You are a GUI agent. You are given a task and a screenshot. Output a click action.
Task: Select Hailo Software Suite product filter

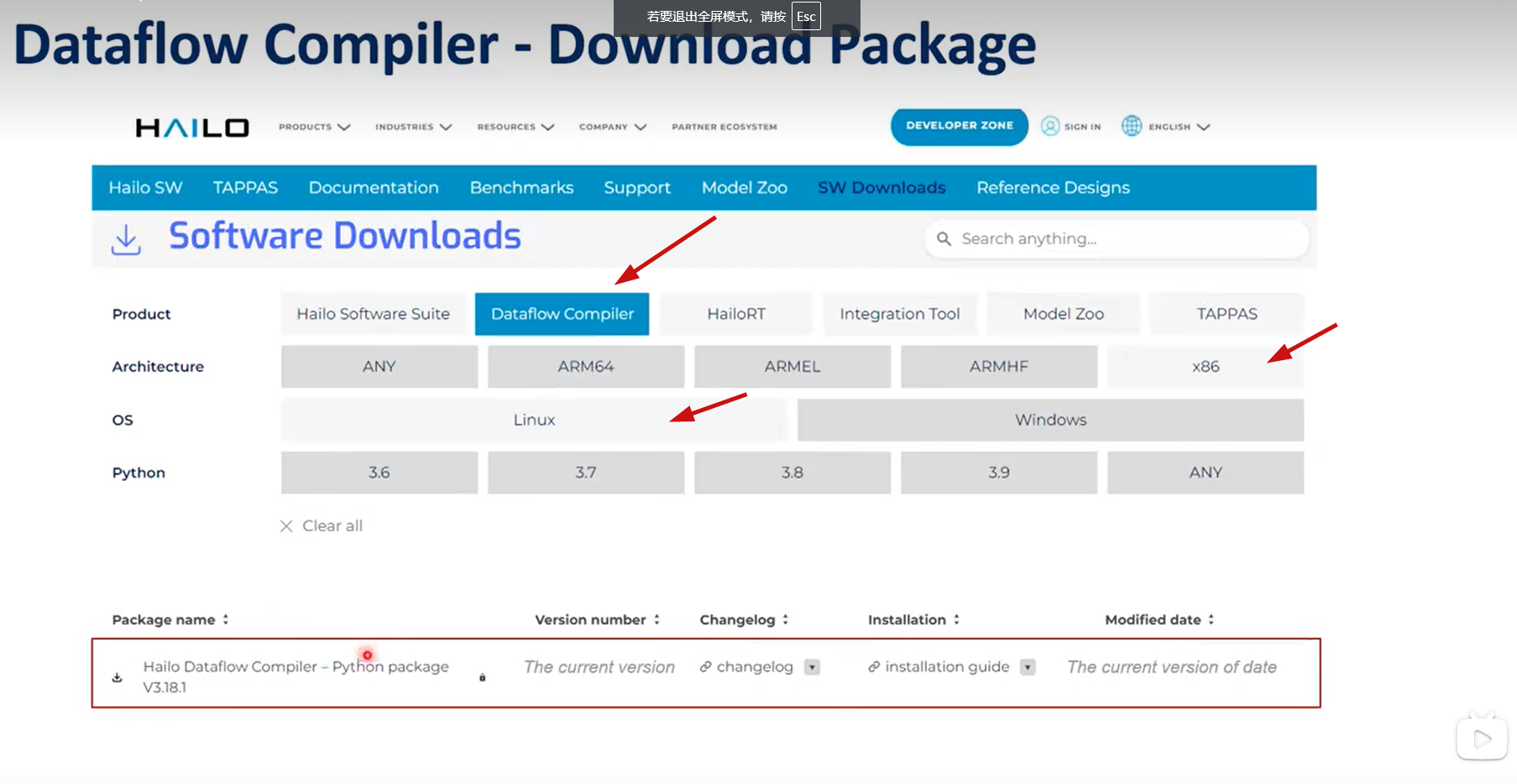coord(373,314)
